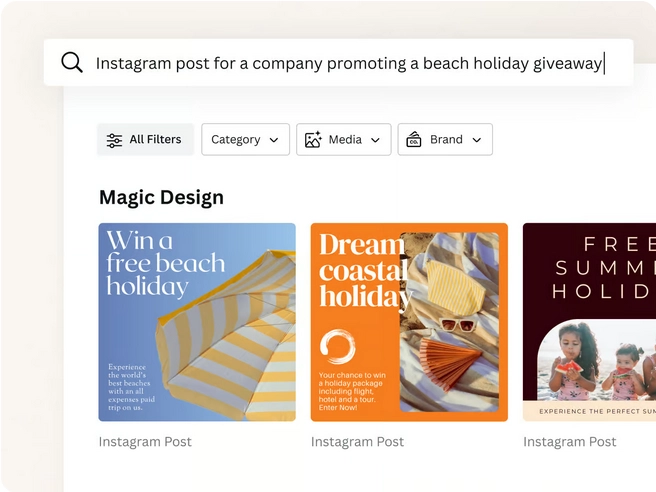Select the 'Free Summer Holiday' maroon template
The image size is (656, 492).
coord(589,322)
